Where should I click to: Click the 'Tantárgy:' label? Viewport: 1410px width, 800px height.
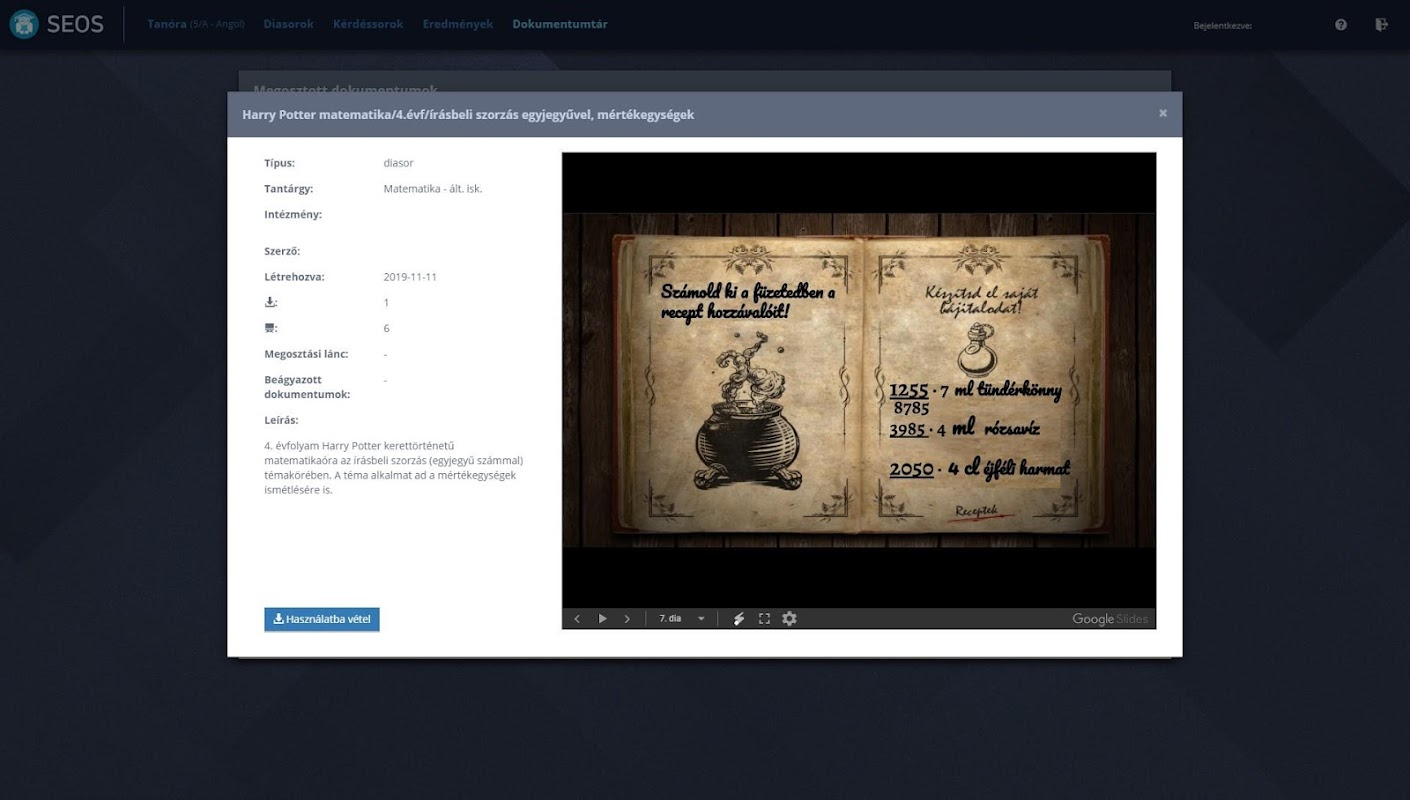click(x=289, y=189)
